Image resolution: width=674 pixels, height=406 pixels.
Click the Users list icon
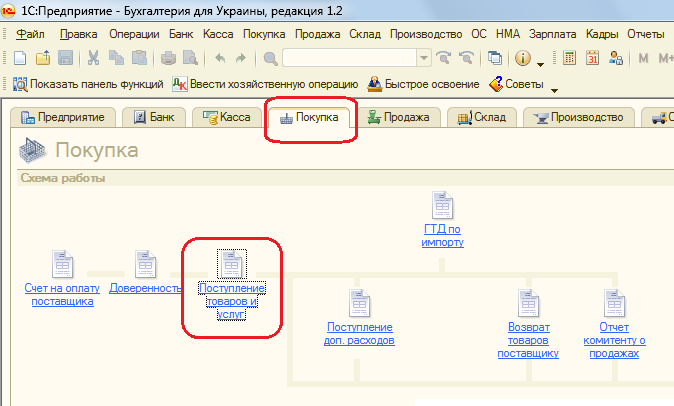point(616,58)
